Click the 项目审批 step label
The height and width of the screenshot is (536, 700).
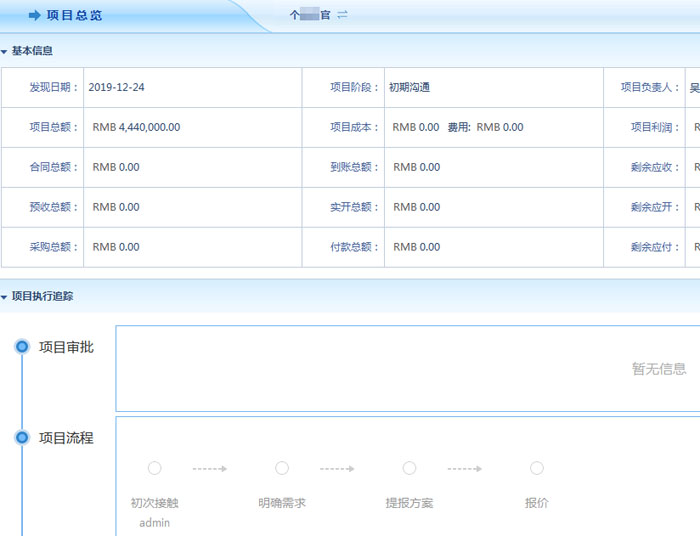click(x=66, y=347)
